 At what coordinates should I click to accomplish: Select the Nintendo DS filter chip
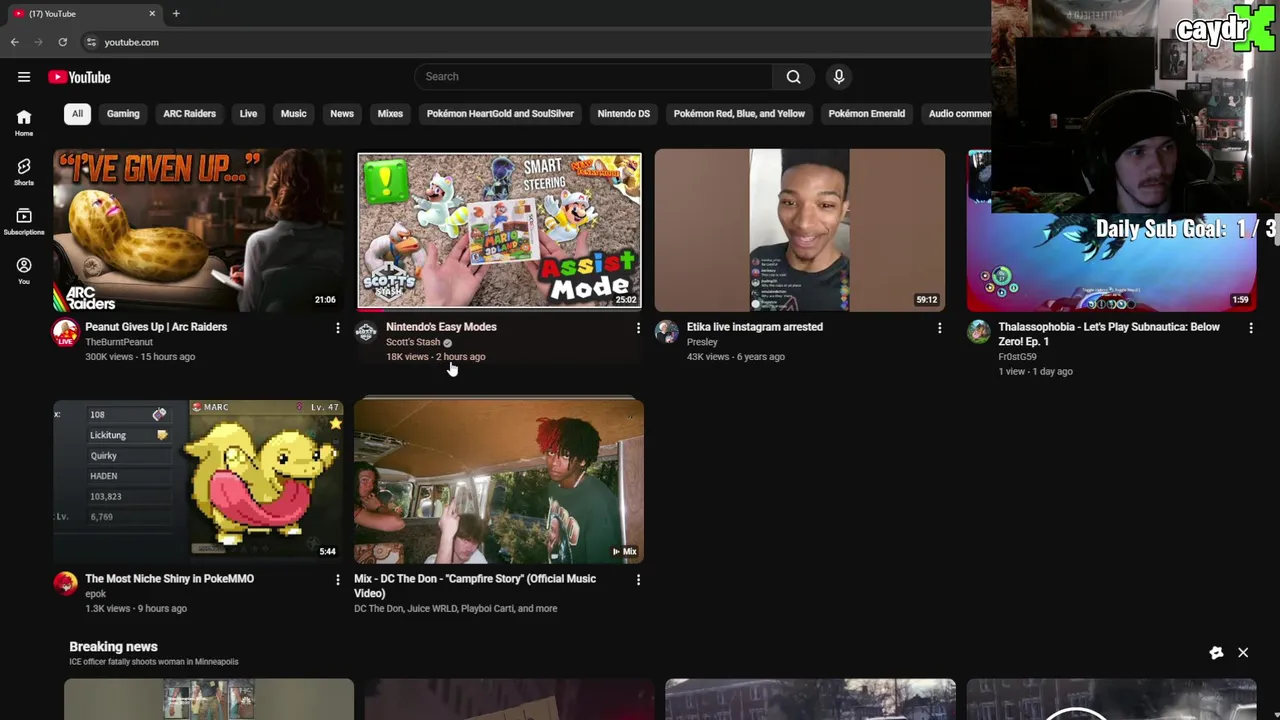(x=623, y=114)
